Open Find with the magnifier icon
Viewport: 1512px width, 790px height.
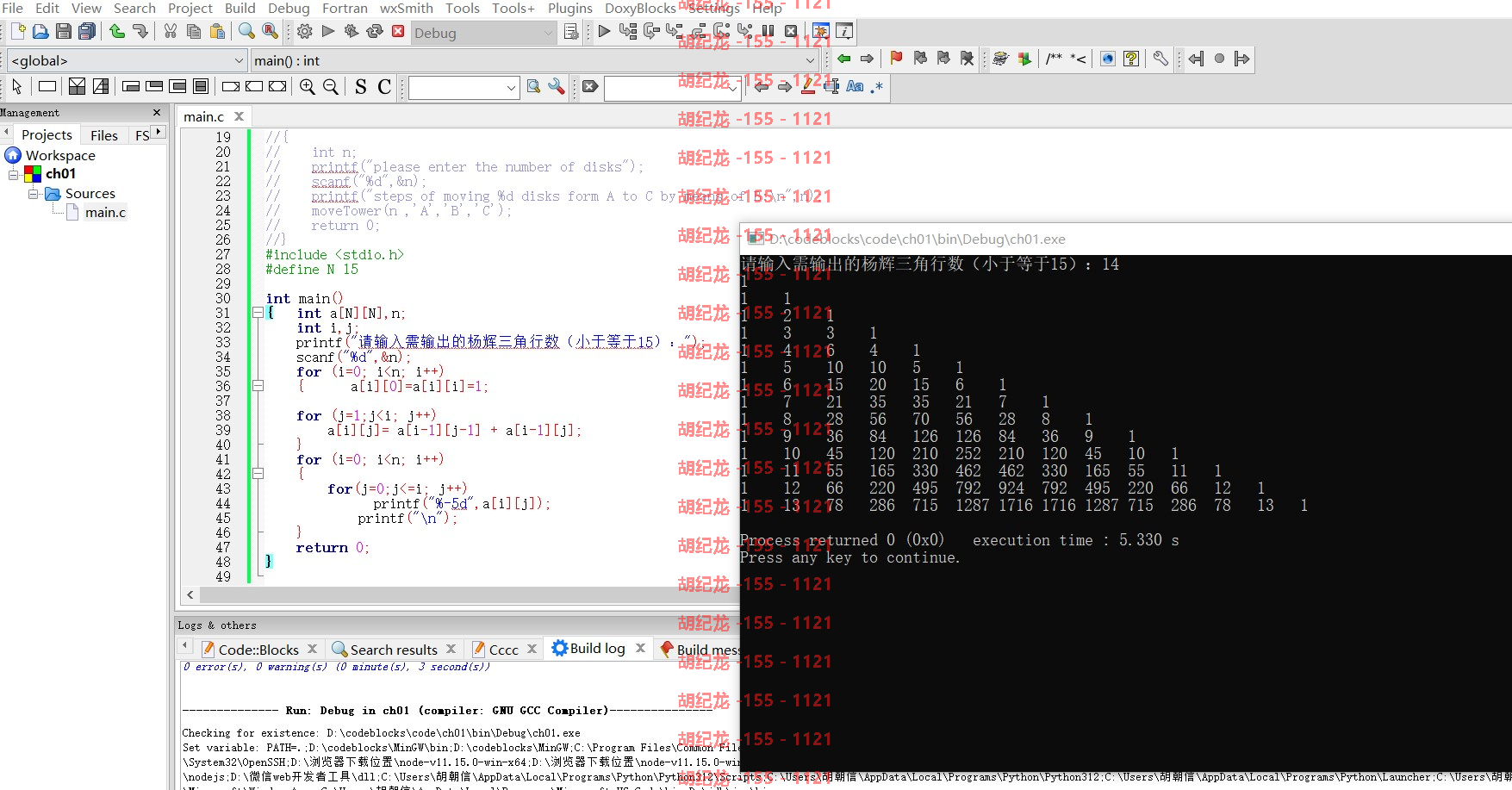246,32
